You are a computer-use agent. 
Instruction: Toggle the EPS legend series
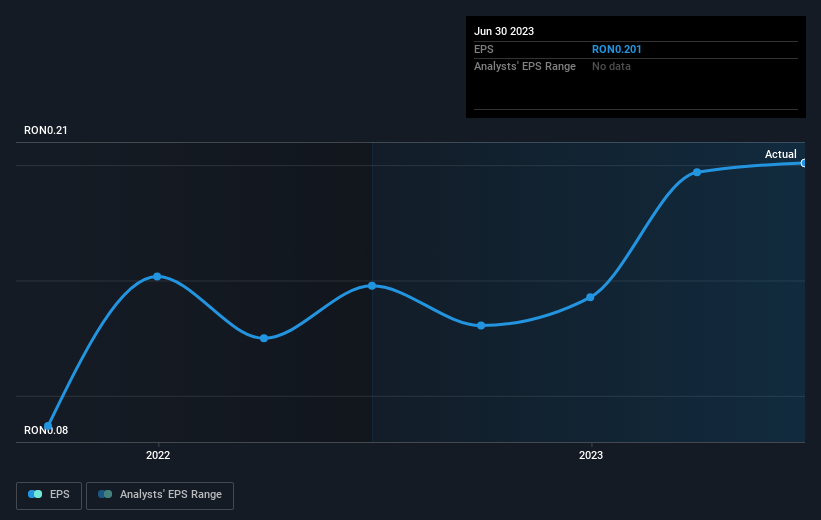[49, 495]
